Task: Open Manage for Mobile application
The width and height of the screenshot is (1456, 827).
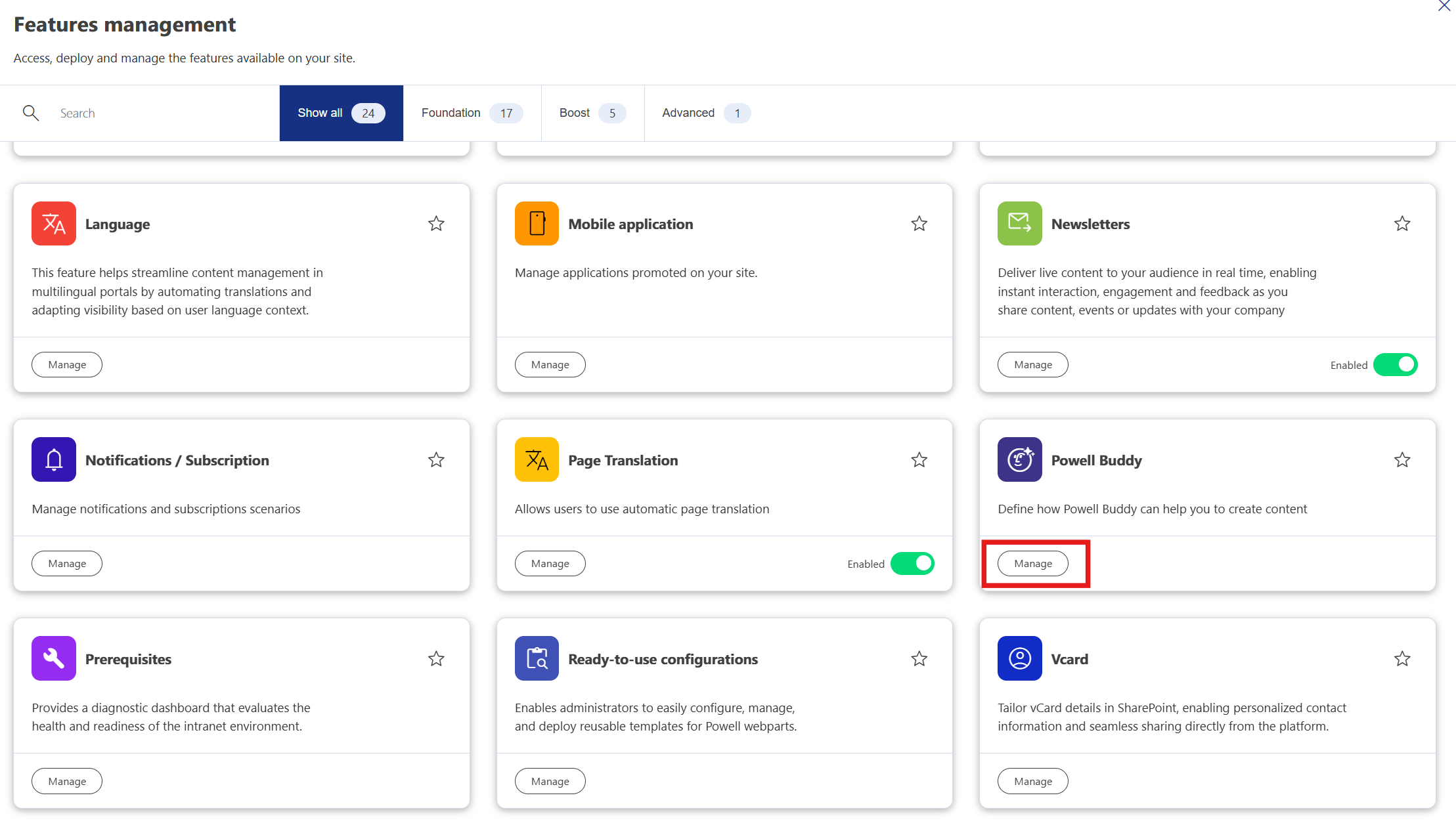Action: [x=550, y=365]
